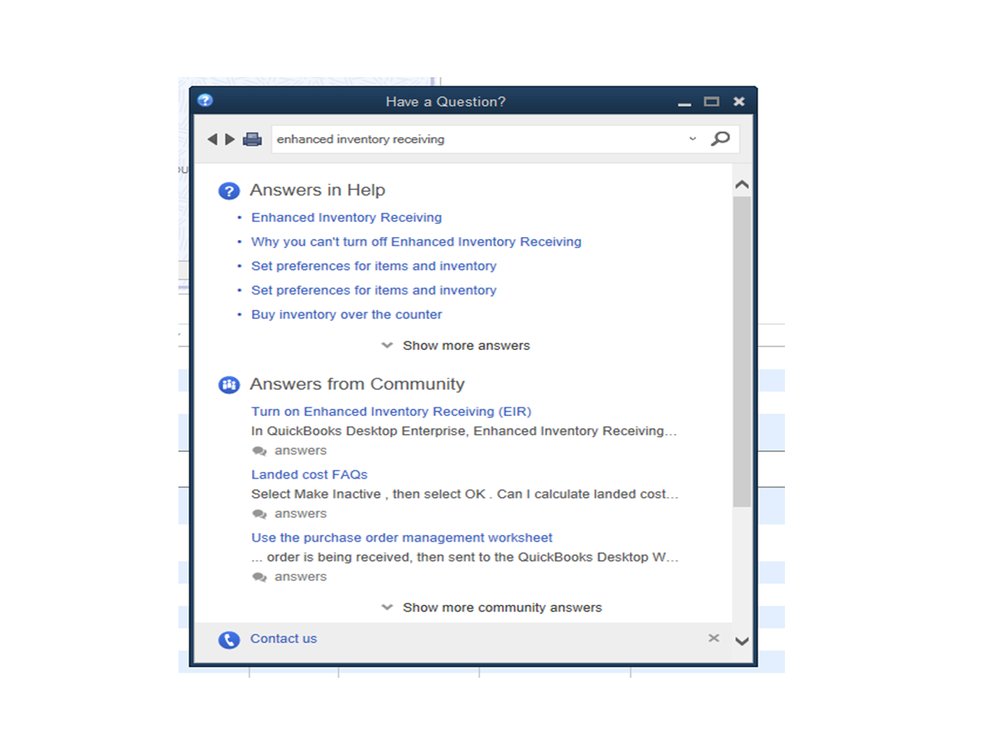Click the phone icon beside Contact us

[x=229, y=639]
